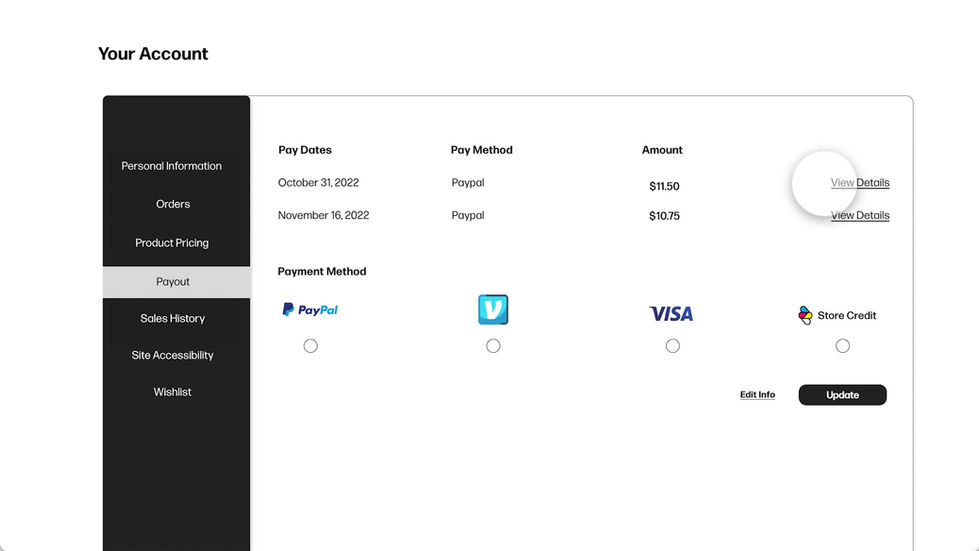
Task: Go to the Orders section
Action: point(173,204)
